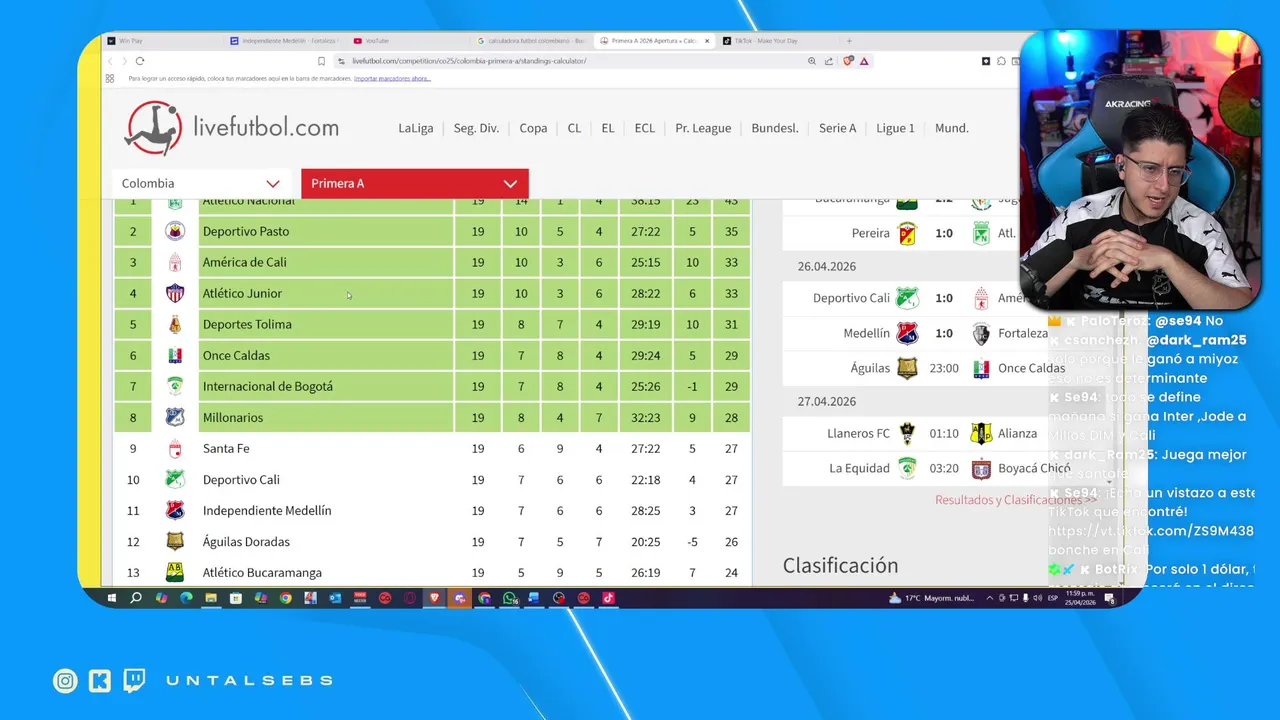
Task: Click the Medellín 1:0 Fortaleza score
Action: (944, 333)
